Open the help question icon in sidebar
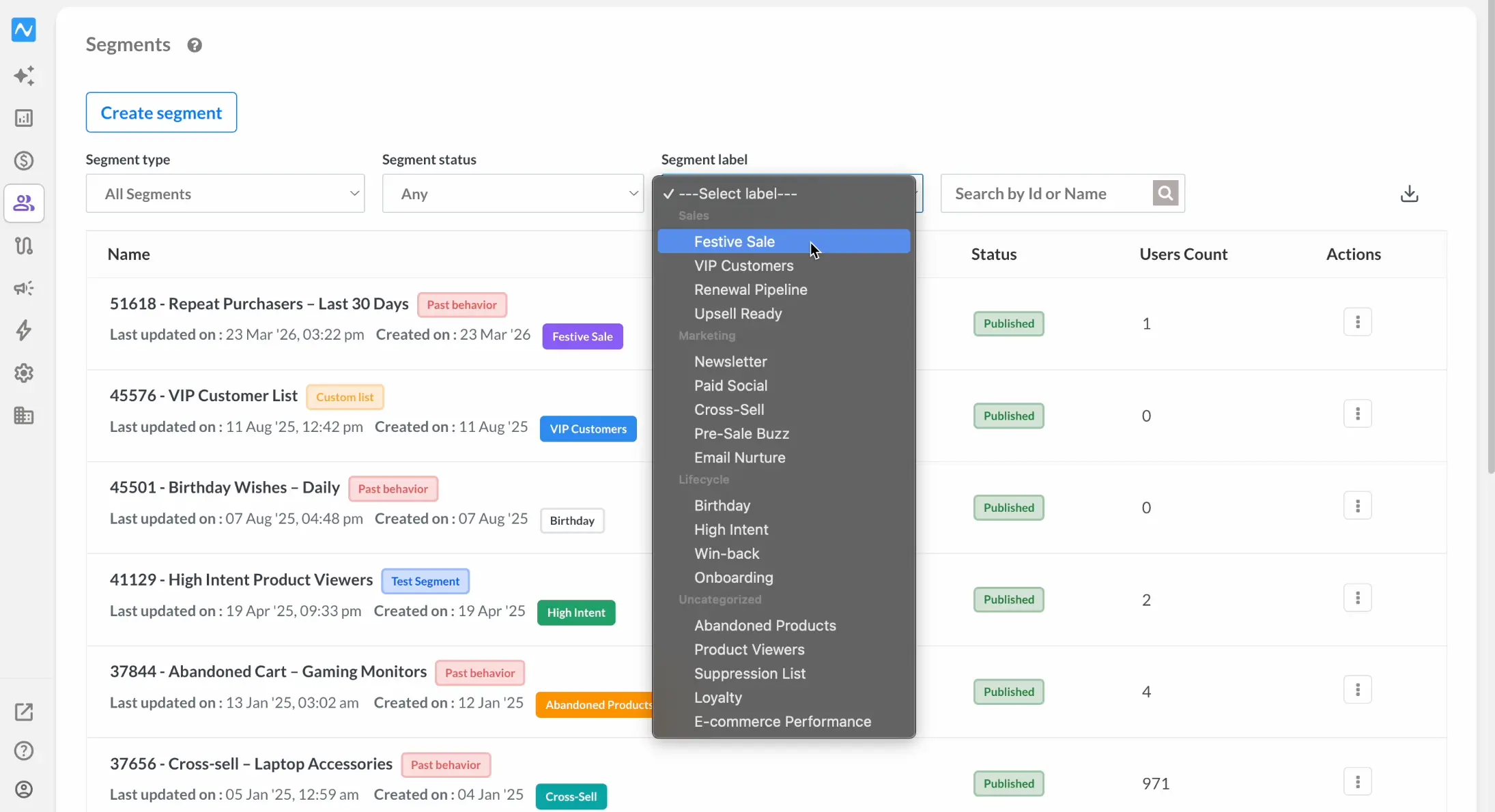The width and height of the screenshot is (1495, 812). [x=24, y=751]
